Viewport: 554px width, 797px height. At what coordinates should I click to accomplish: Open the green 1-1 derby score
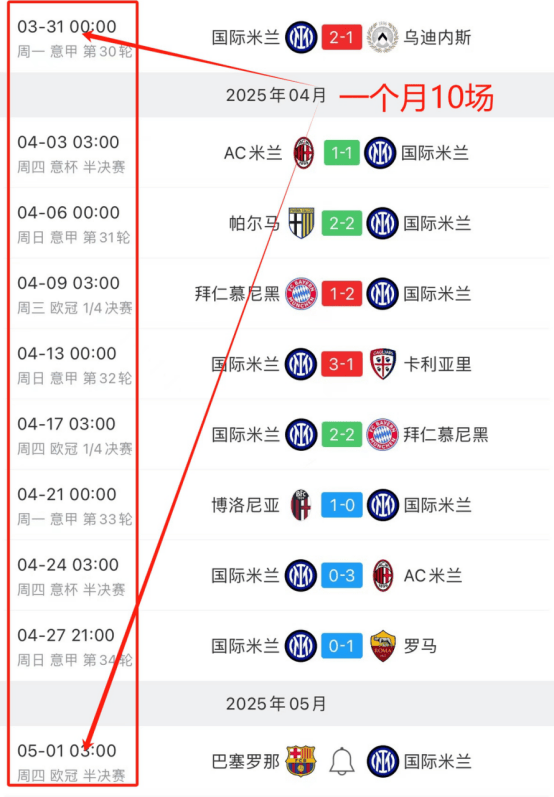click(x=342, y=152)
